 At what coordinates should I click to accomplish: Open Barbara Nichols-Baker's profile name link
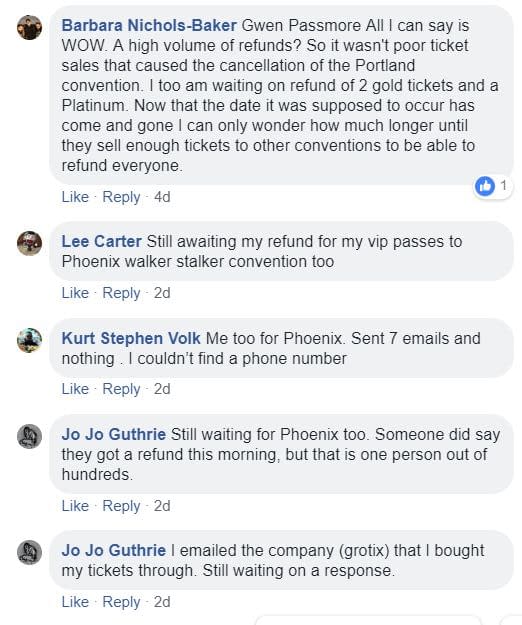(x=149, y=26)
